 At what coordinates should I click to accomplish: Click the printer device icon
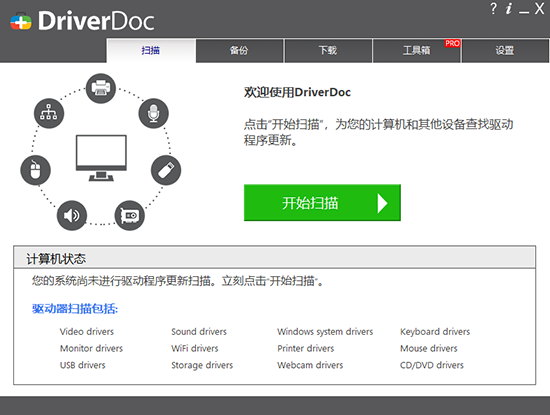point(101,88)
